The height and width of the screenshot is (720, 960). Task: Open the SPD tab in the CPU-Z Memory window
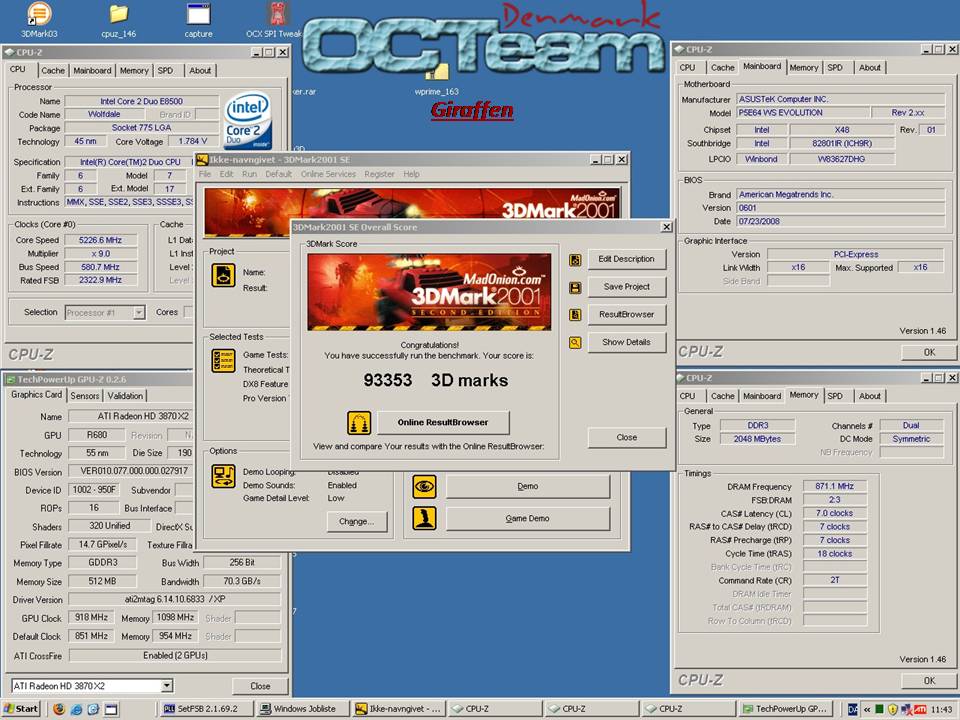tap(835, 396)
